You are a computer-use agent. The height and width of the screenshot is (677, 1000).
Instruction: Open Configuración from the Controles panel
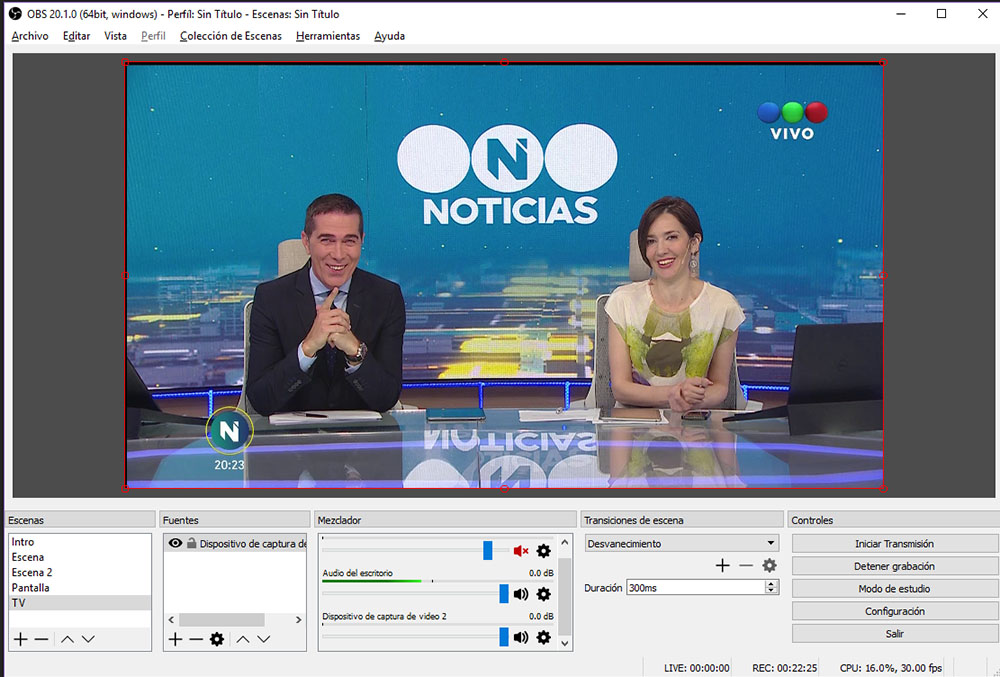894,611
